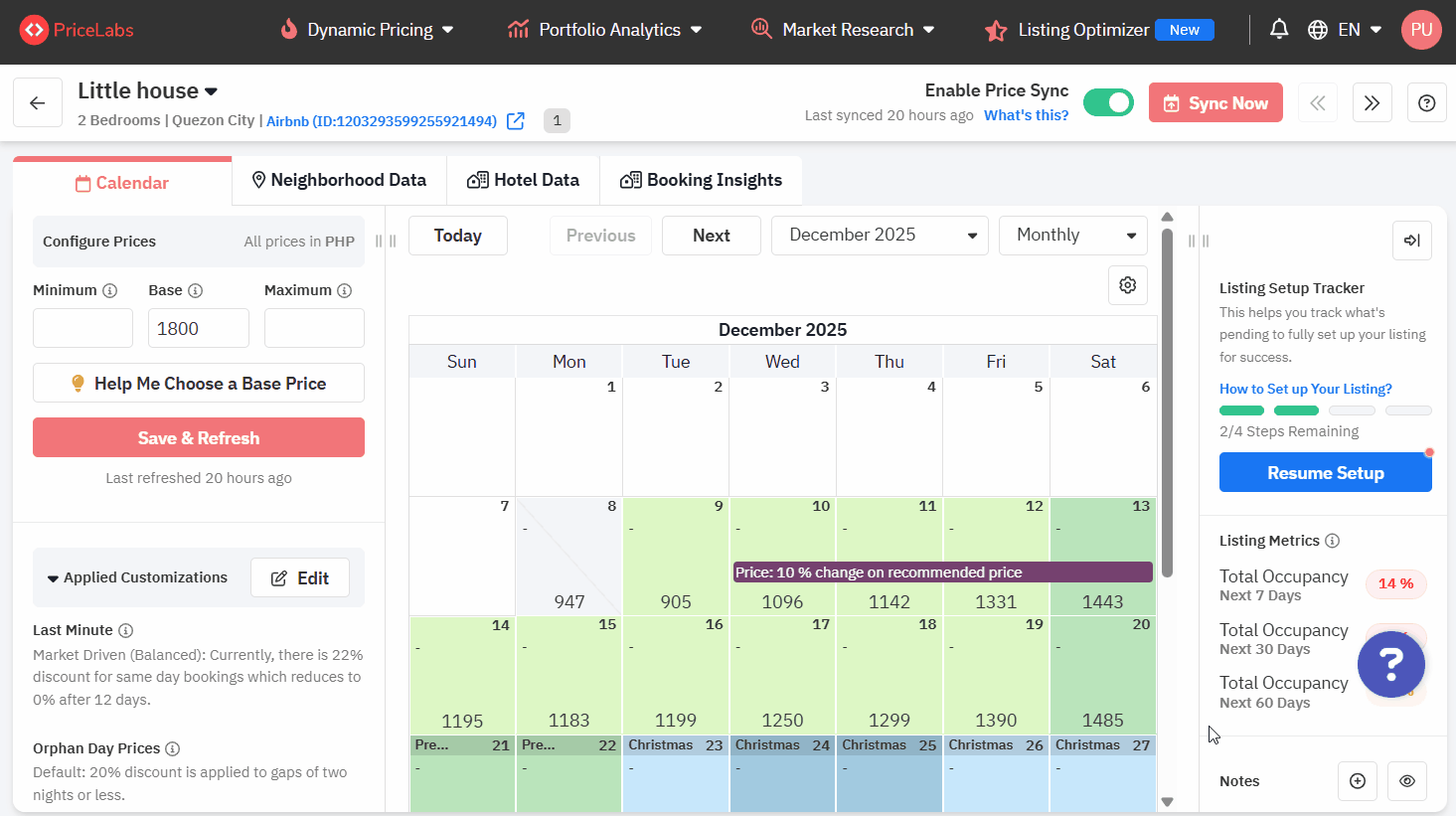Toggle notes visibility eye icon
This screenshot has height=816, width=1456.
pos(1406,781)
